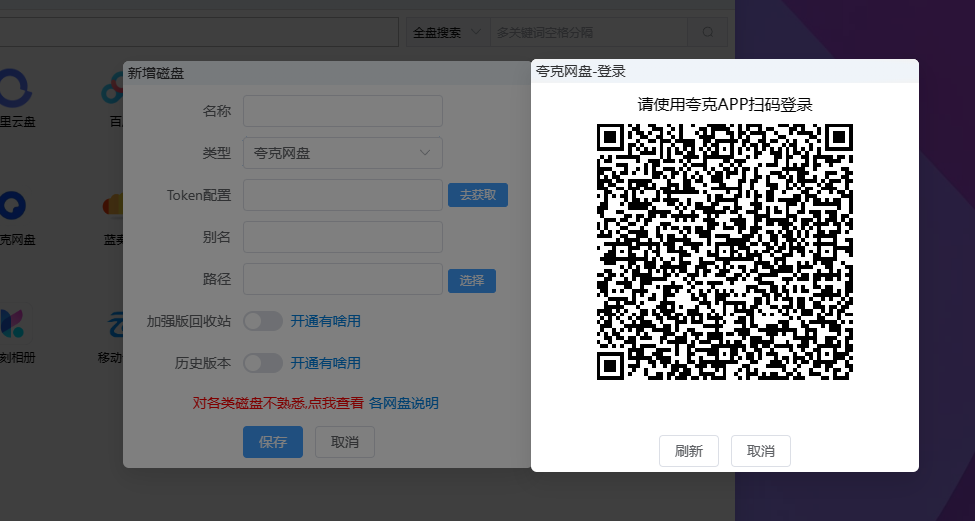Click the long address bar input at top
The width and height of the screenshot is (975, 521).
tap(199, 32)
